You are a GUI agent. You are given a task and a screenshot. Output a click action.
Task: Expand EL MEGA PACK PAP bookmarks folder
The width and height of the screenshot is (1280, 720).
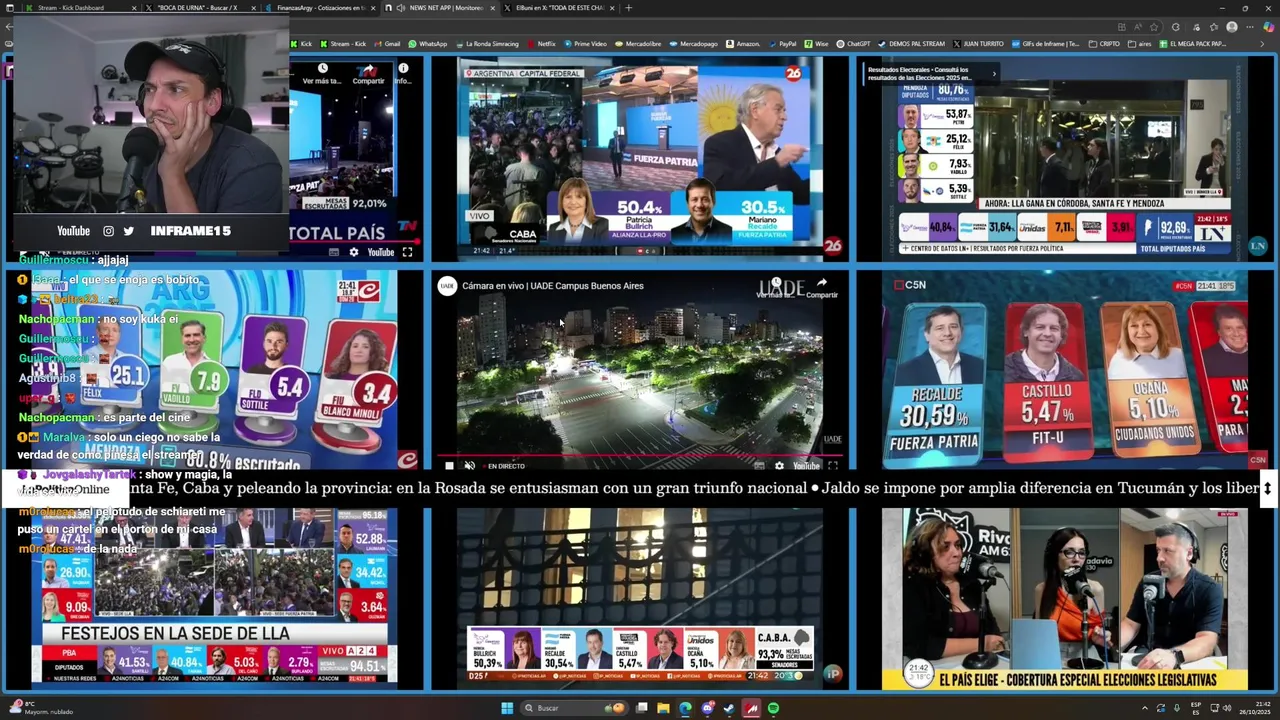(x=1192, y=44)
